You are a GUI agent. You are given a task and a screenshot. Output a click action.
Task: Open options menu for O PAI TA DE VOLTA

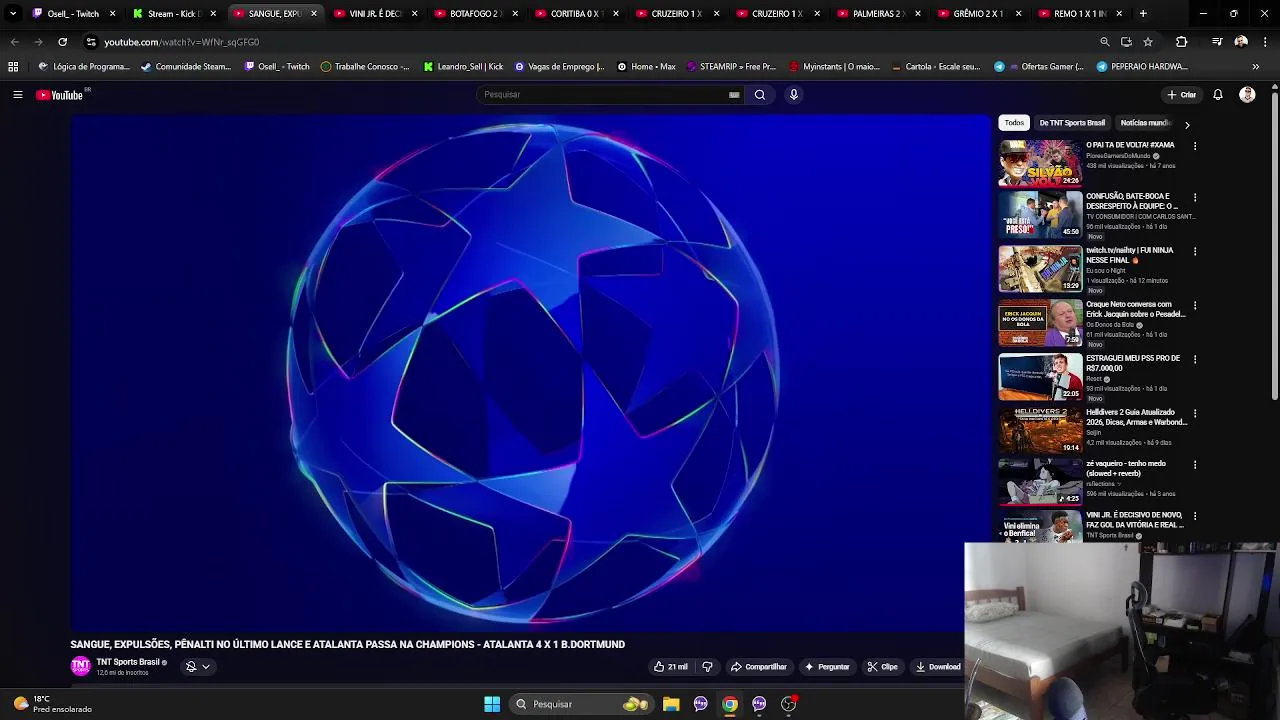1195,146
